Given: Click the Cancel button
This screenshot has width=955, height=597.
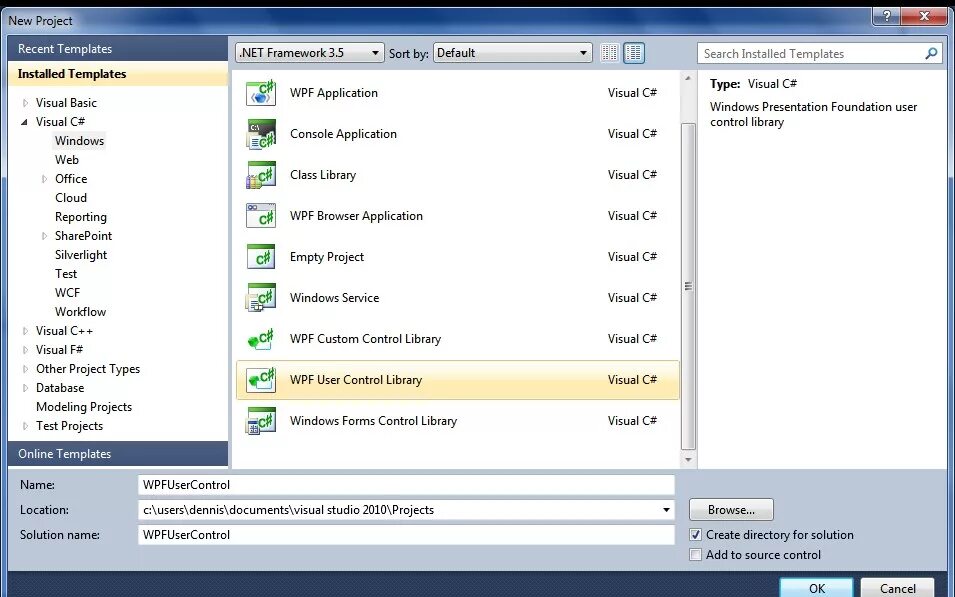Looking at the screenshot, I should pos(897,588).
